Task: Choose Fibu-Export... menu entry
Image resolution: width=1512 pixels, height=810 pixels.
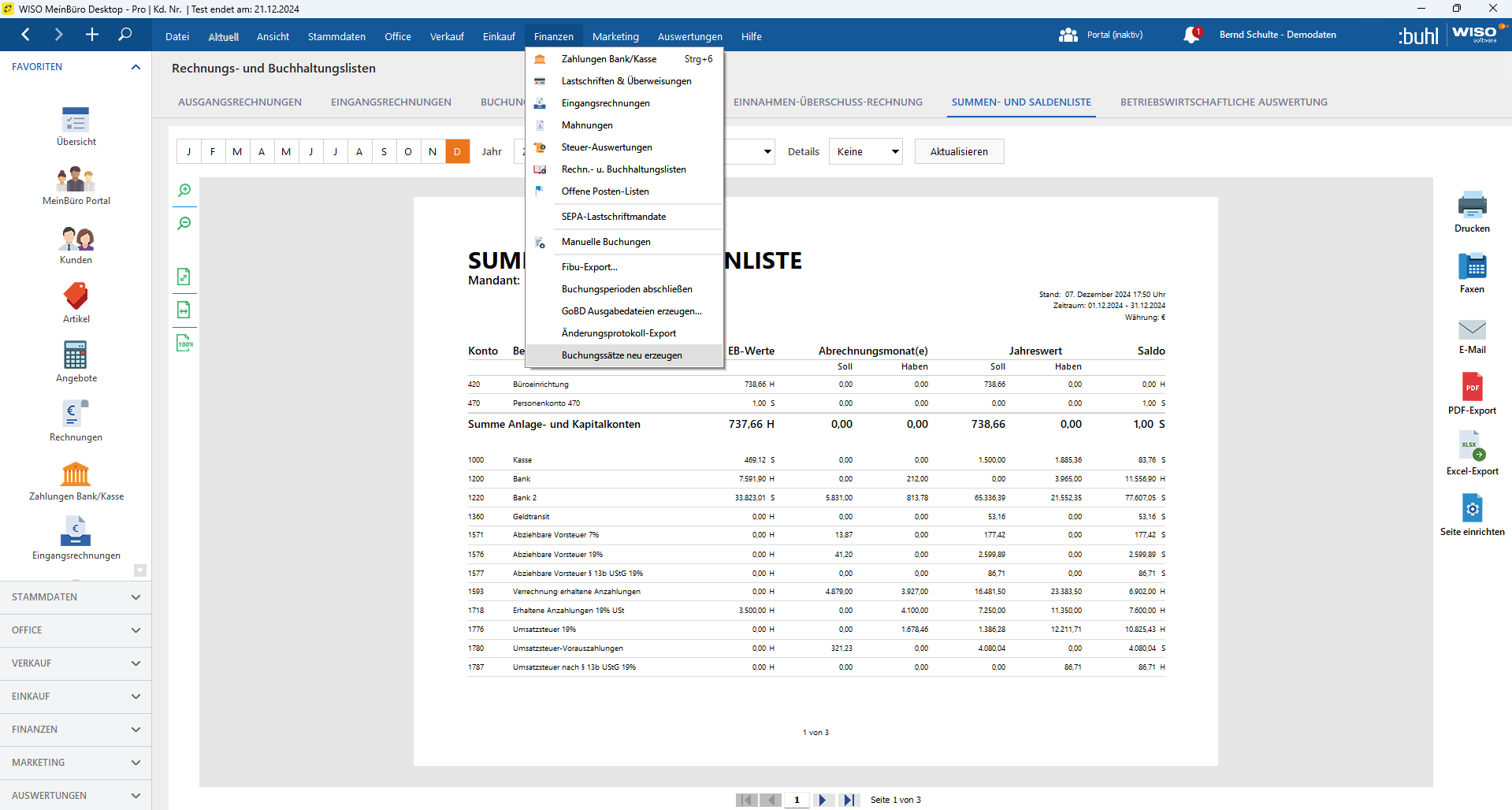Action: pyautogui.click(x=624, y=267)
